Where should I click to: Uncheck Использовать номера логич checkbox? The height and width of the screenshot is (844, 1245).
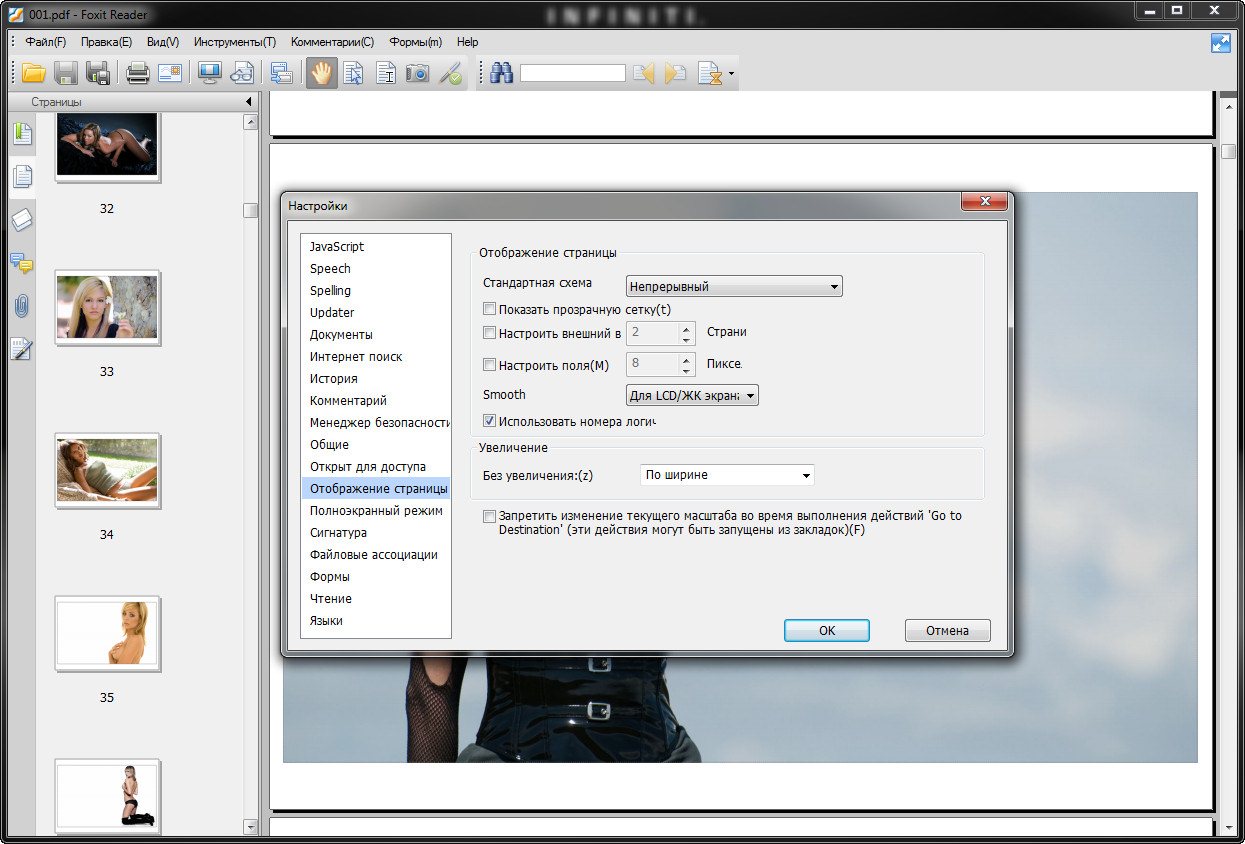[x=489, y=421]
